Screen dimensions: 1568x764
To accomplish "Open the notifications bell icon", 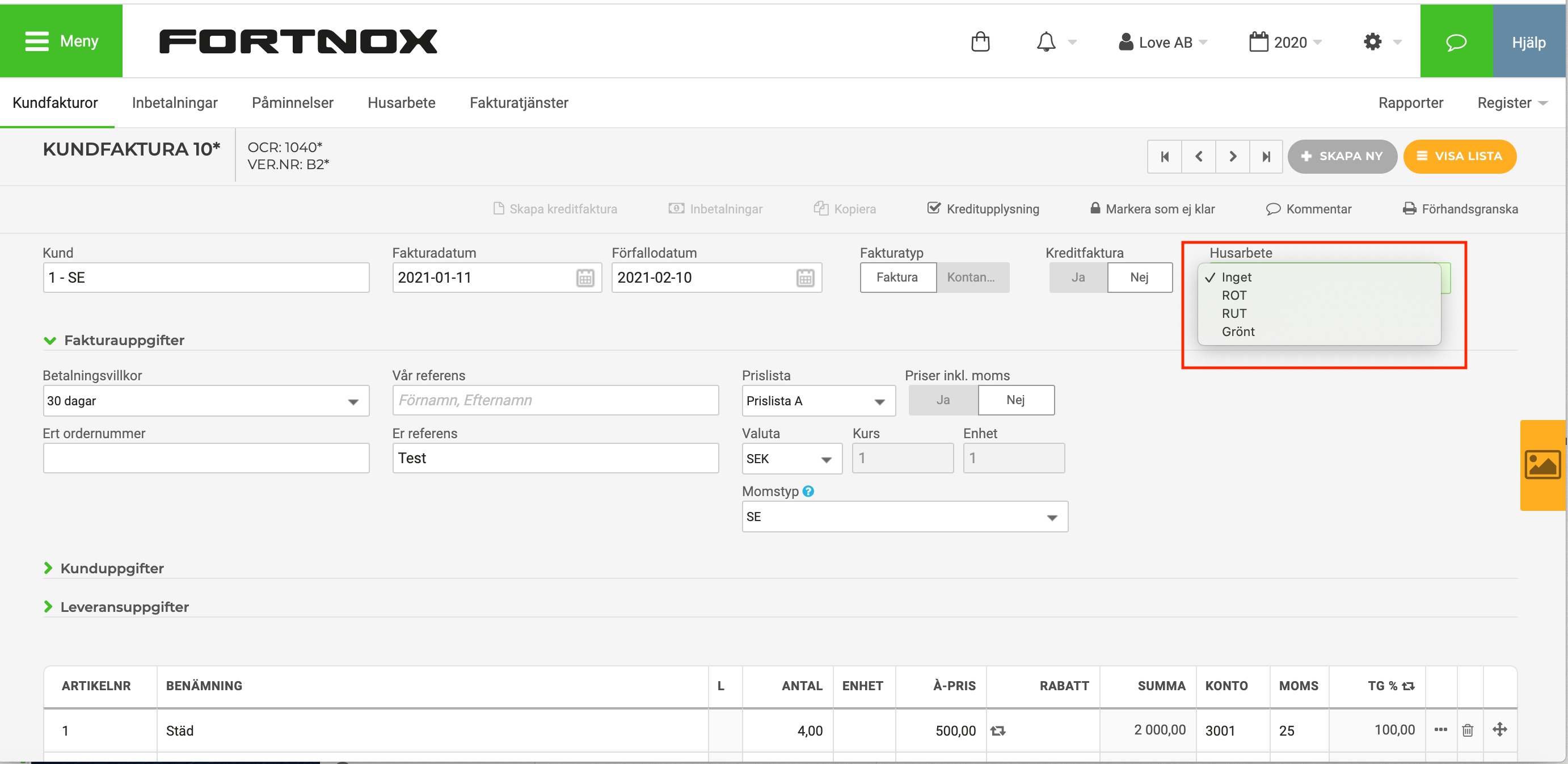I will [1046, 41].
